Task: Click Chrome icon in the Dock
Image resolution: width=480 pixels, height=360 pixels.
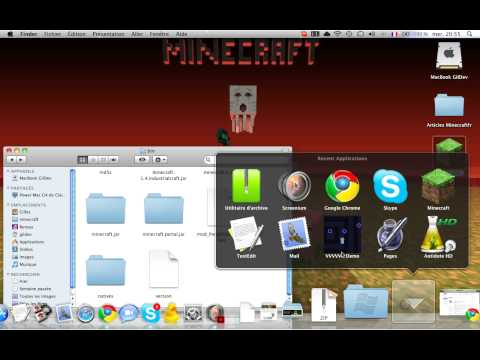Action: (x=107, y=313)
